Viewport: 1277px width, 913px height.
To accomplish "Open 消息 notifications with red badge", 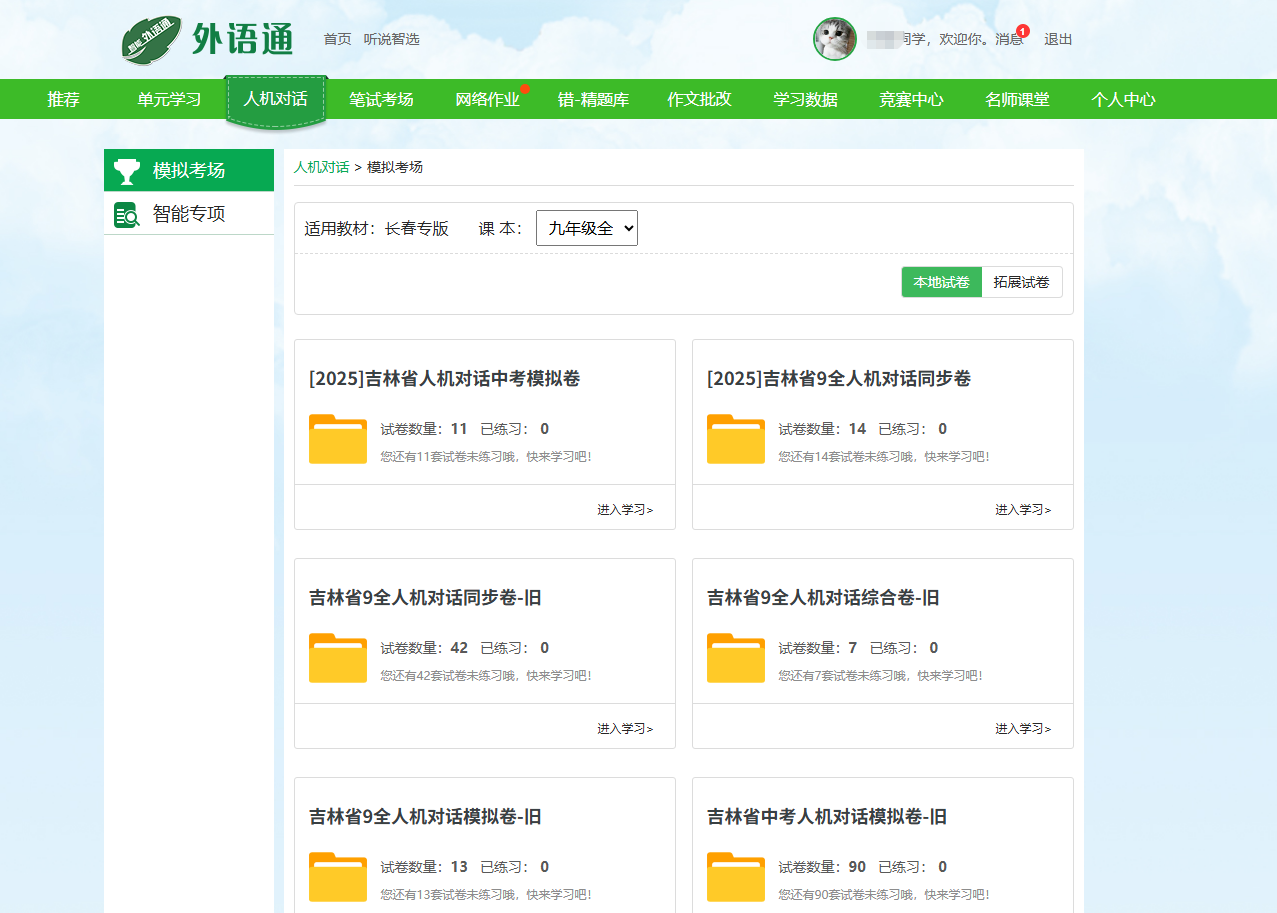I will [x=1009, y=39].
